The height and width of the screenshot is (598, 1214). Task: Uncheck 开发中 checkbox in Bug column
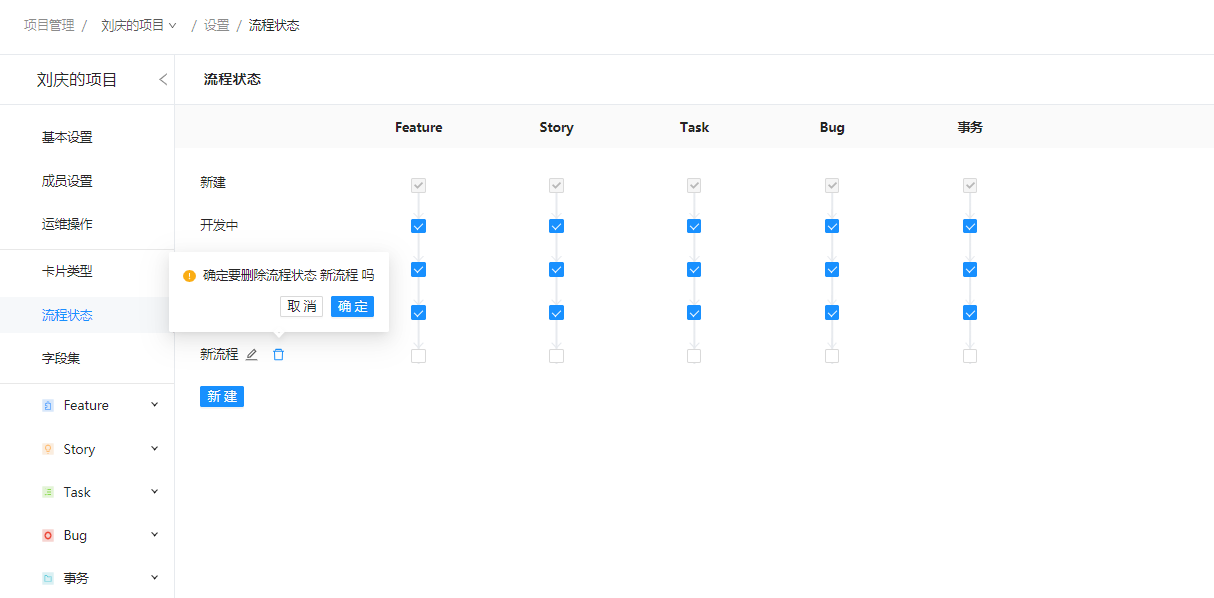coord(832,226)
